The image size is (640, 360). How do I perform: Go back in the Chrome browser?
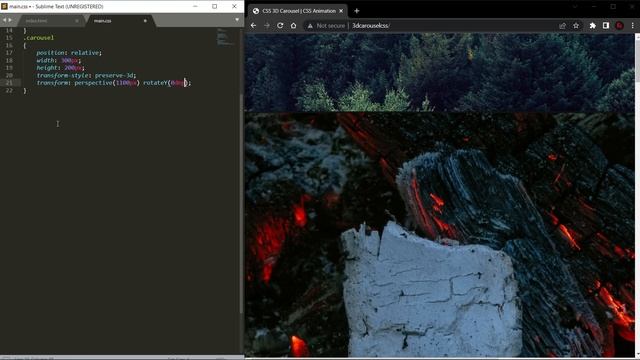pos(253,25)
